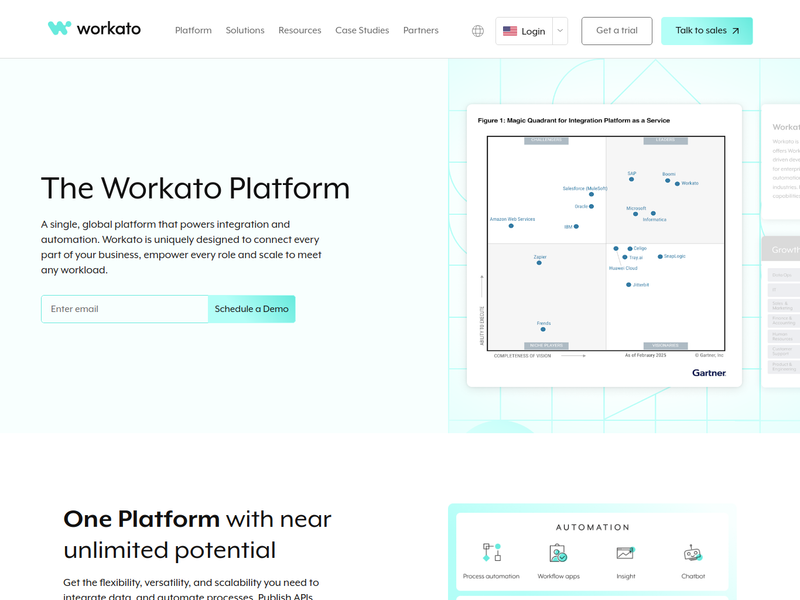Click the 'One Platform with near unlimited potential' heading
The image size is (800, 600).
tap(197, 535)
